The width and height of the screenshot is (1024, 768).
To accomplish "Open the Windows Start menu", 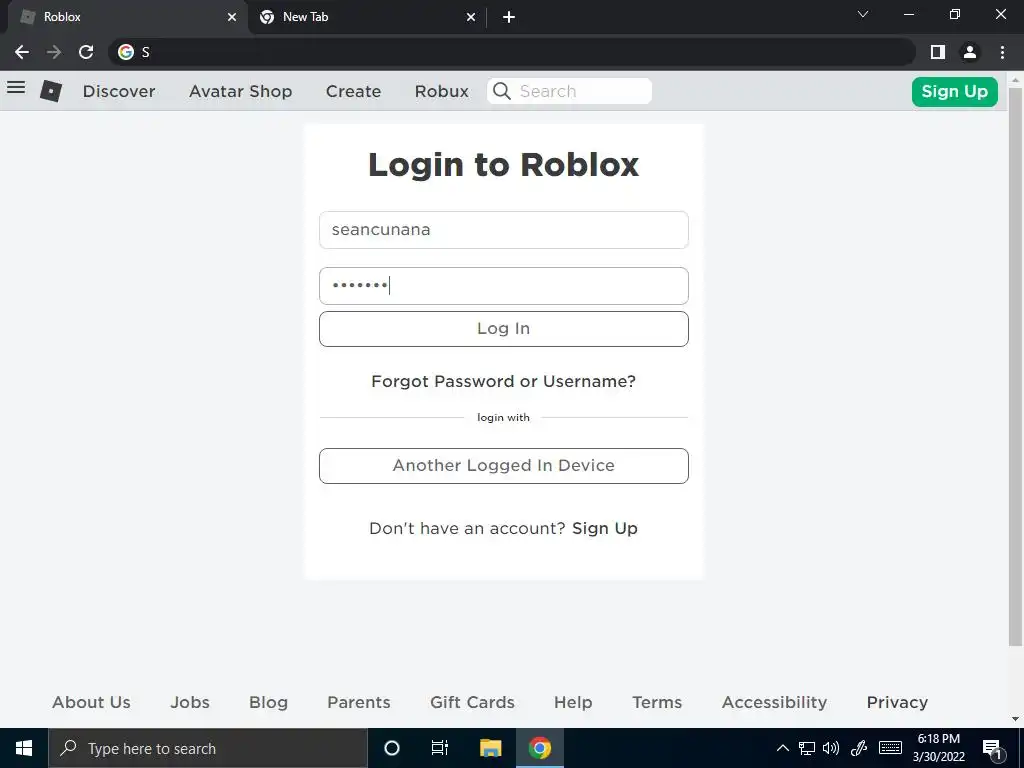I will pos(24,748).
